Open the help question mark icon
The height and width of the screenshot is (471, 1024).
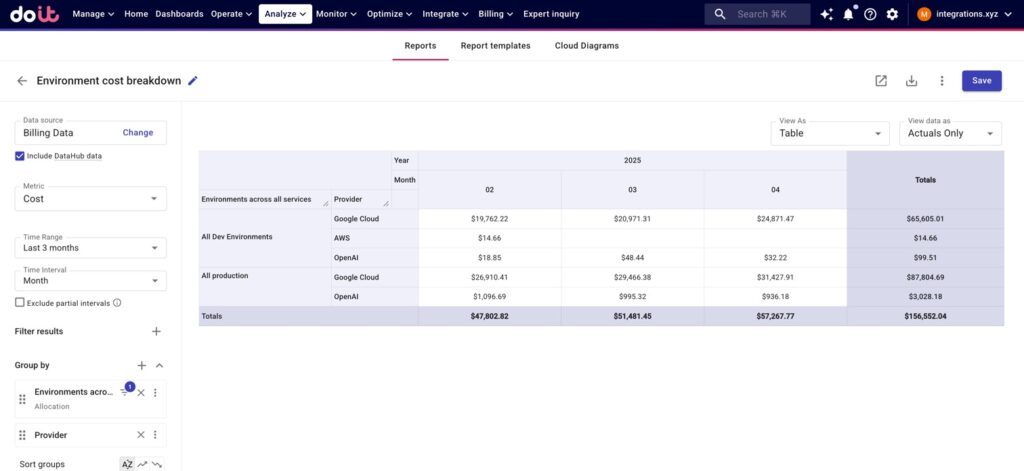click(x=870, y=14)
